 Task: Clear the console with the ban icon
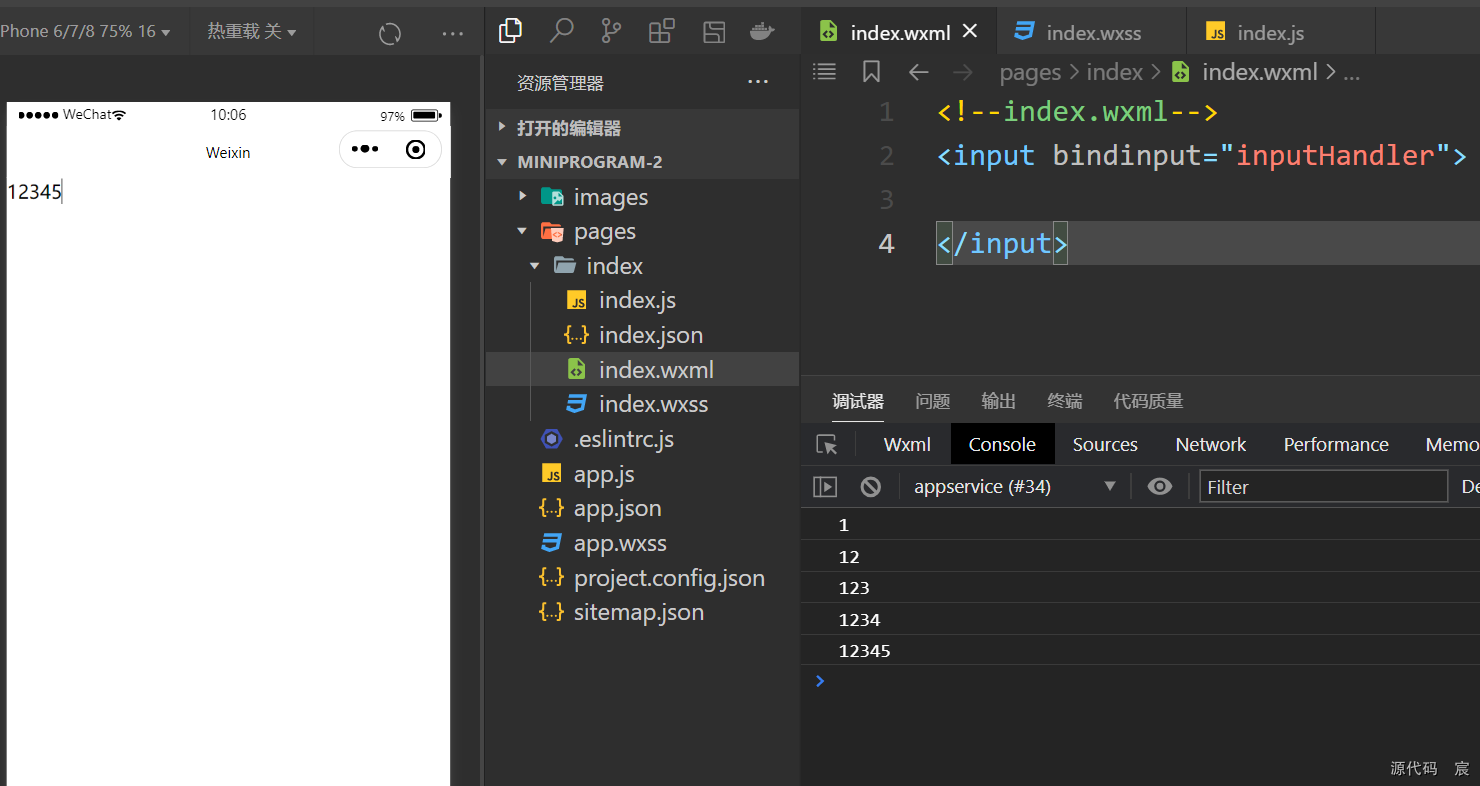(x=871, y=487)
